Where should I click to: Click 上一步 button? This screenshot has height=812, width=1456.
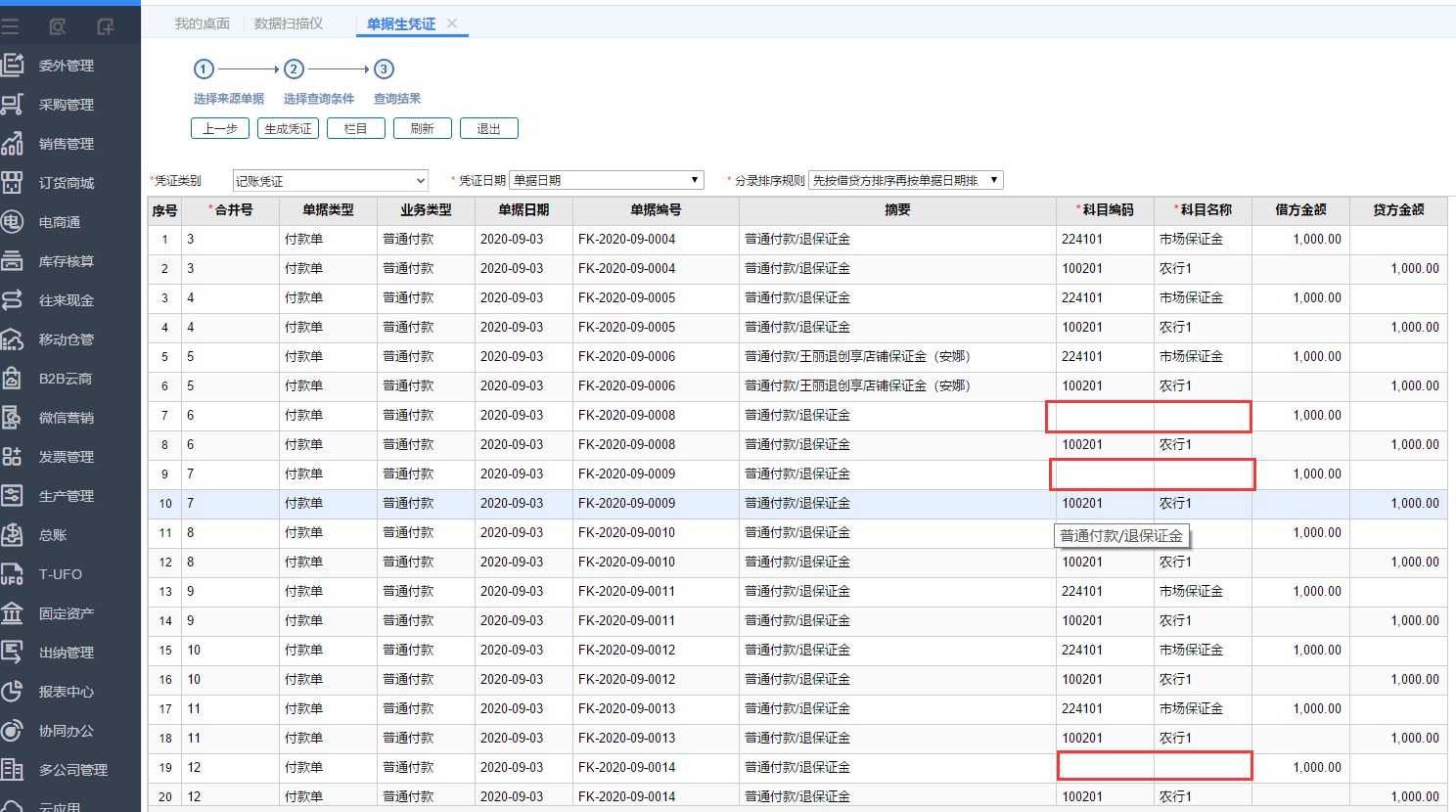click(220, 128)
